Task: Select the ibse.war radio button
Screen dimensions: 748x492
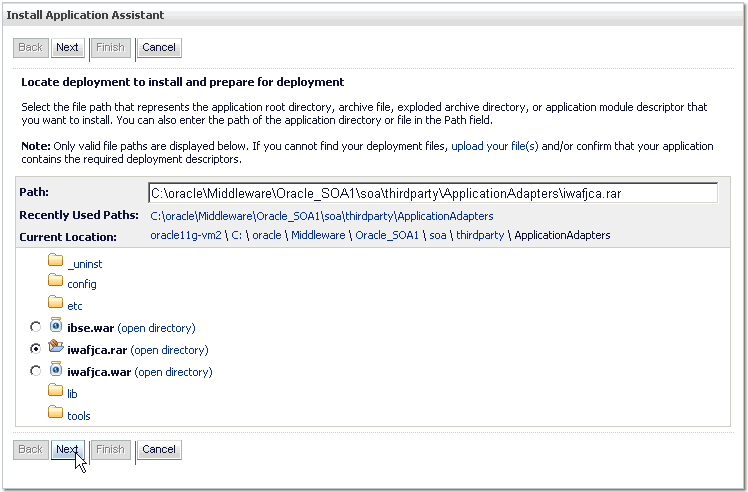Action: tap(35, 327)
